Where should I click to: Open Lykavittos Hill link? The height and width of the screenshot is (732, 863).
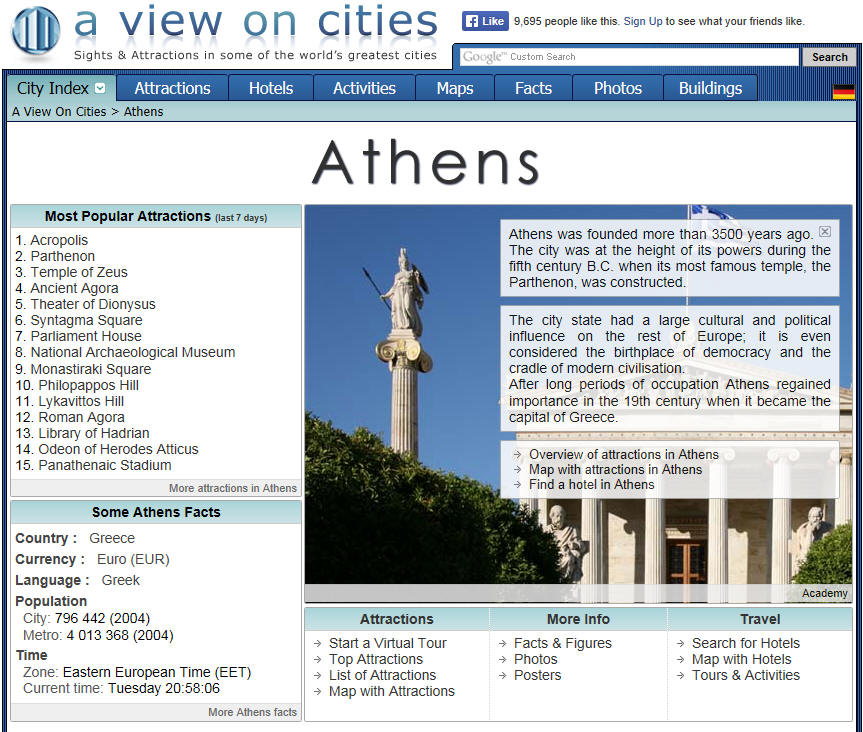(x=81, y=401)
